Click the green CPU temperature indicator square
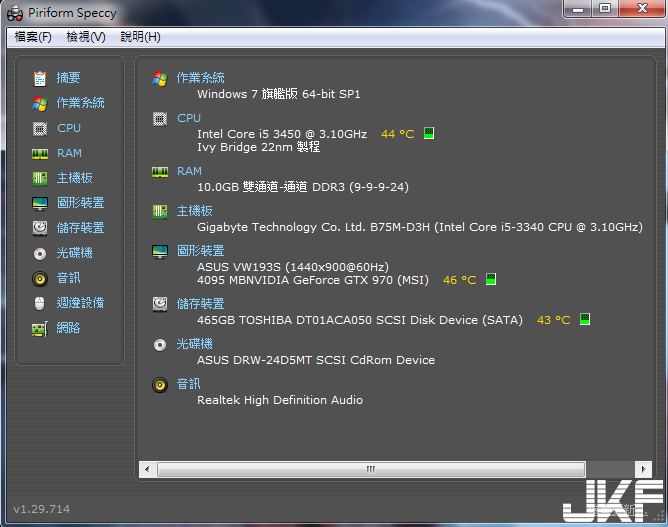668x527 pixels. 429,133
